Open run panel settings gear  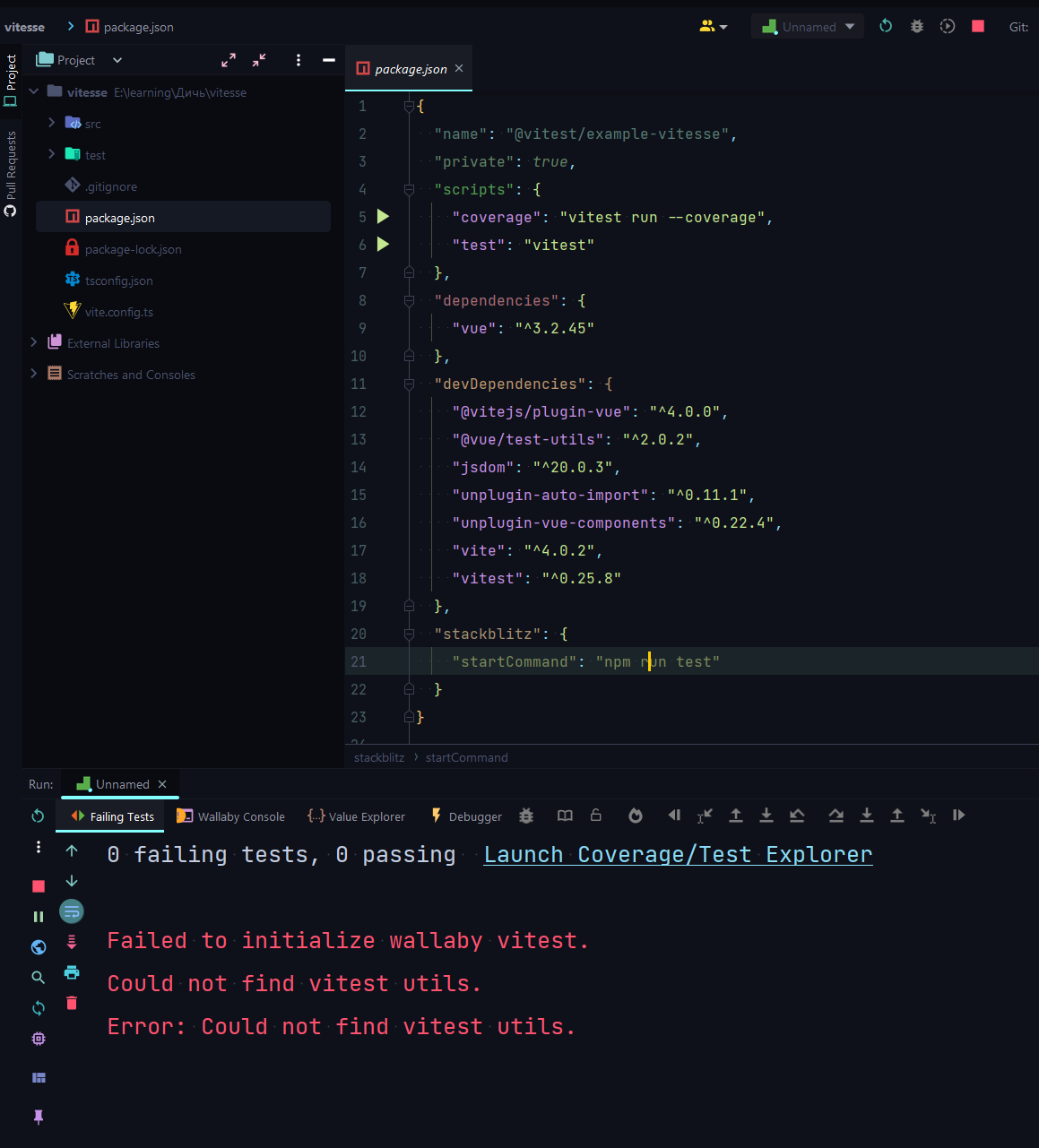38,1038
